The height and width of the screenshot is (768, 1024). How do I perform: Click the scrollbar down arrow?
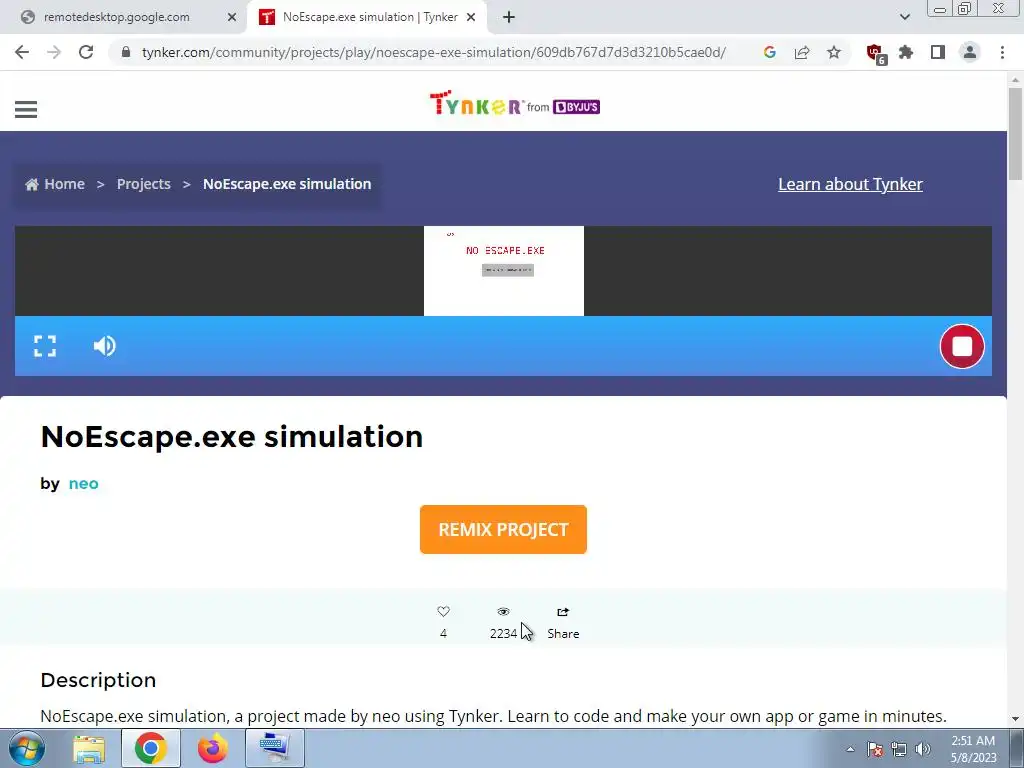[1015, 720]
